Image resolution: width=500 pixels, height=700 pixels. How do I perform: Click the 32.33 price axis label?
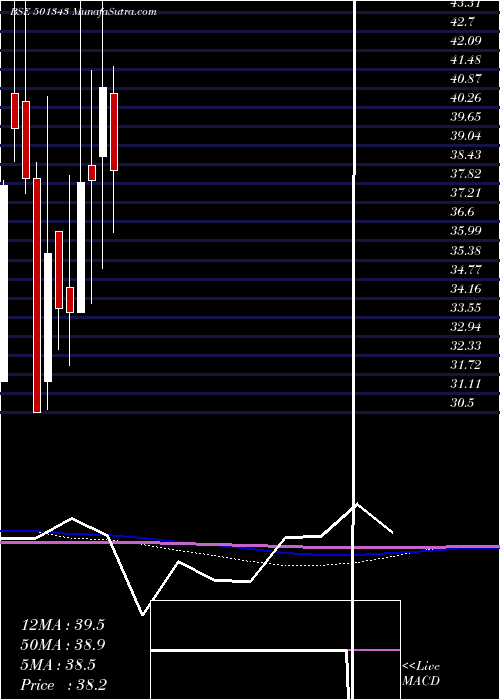tap(466, 346)
